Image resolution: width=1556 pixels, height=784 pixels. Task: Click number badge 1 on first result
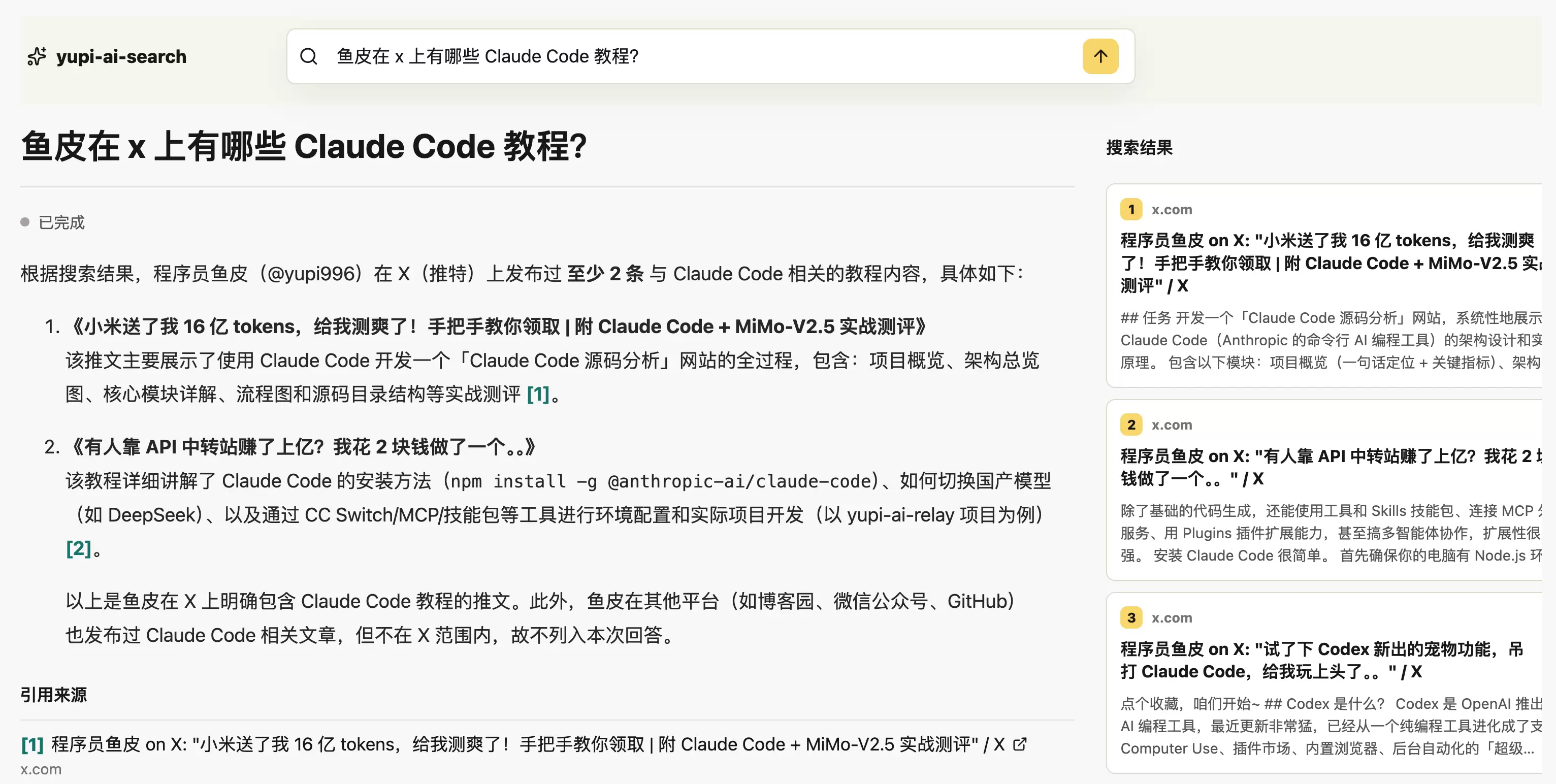[1131, 210]
